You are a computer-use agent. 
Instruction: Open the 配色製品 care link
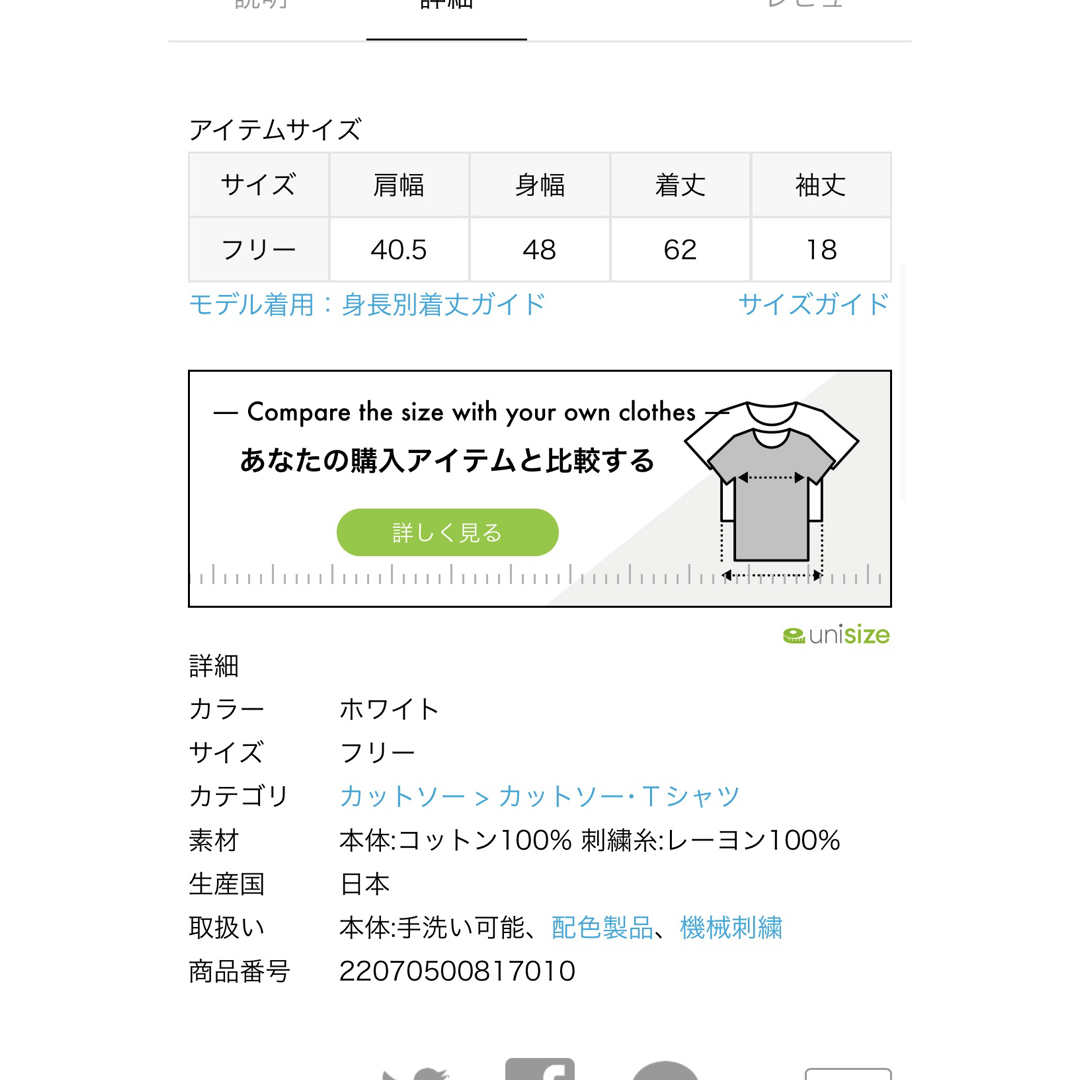point(602,928)
